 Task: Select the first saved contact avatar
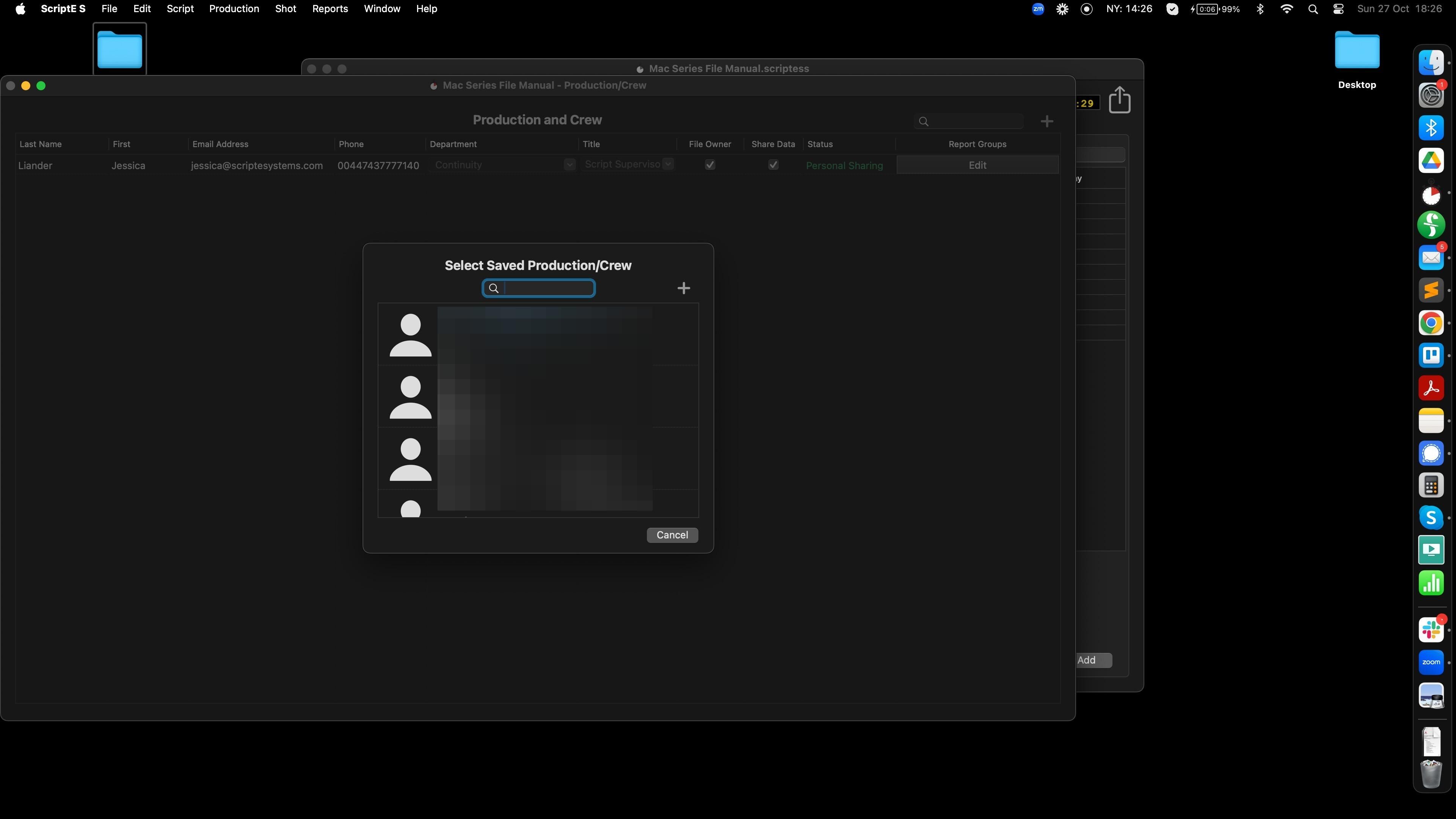(x=410, y=334)
